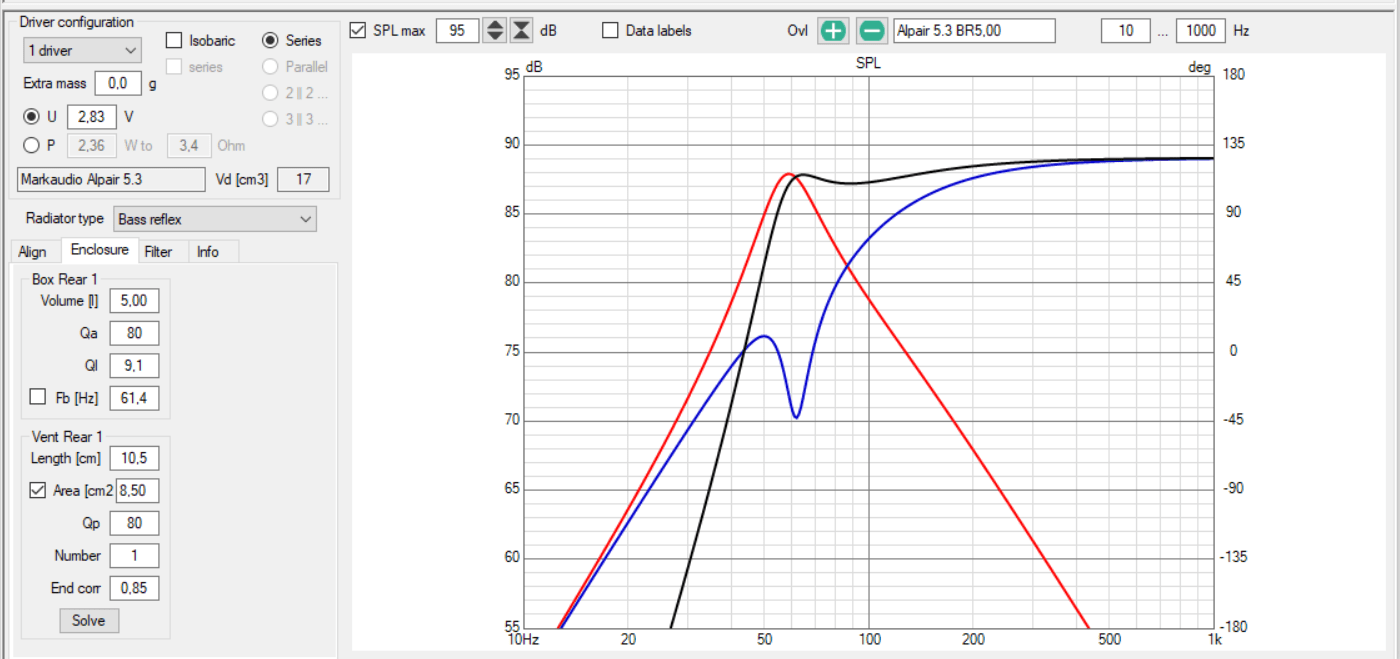The image size is (1400, 659).
Task: Select the Series radio button
Action: 270,41
